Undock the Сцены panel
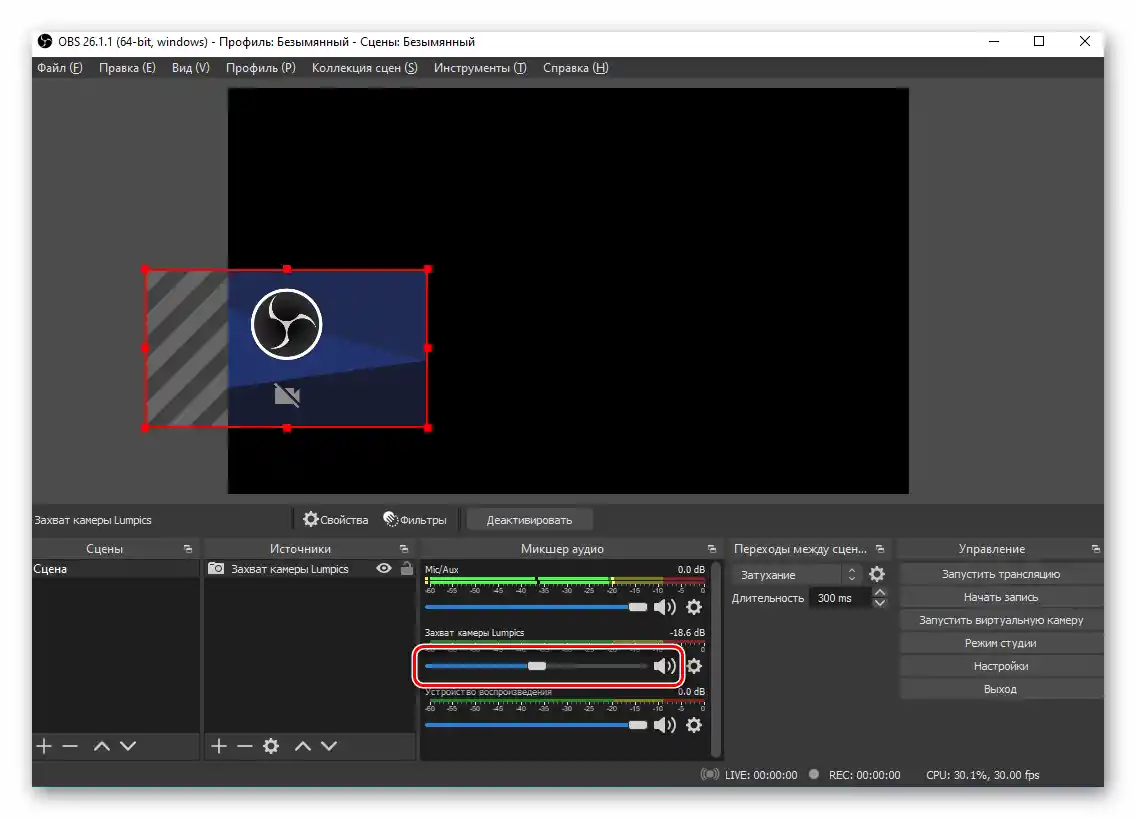 [188, 549]
